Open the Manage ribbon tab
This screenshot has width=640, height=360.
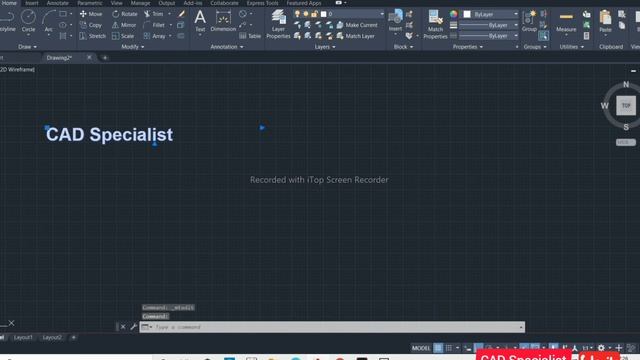click(140, 3)
